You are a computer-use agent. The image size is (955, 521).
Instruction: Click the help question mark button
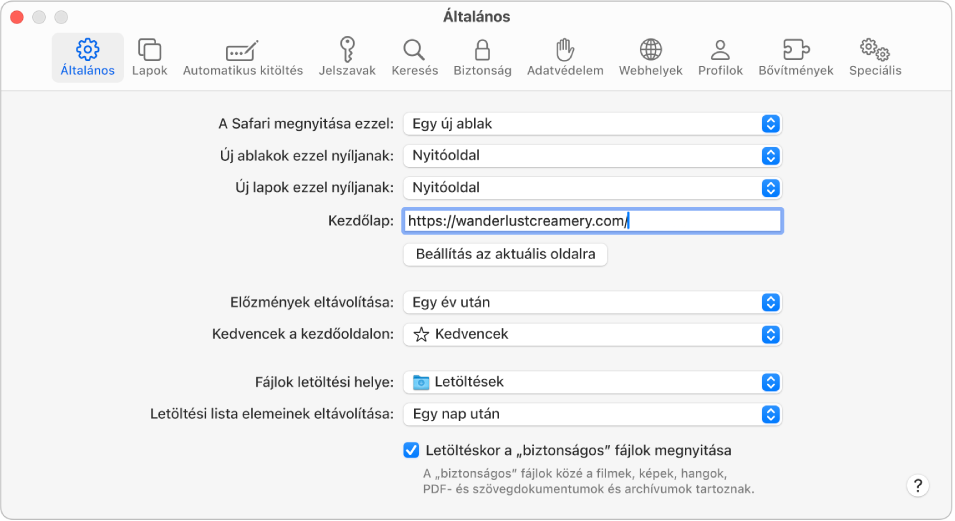pyautogui.click(x=918, y=486)
